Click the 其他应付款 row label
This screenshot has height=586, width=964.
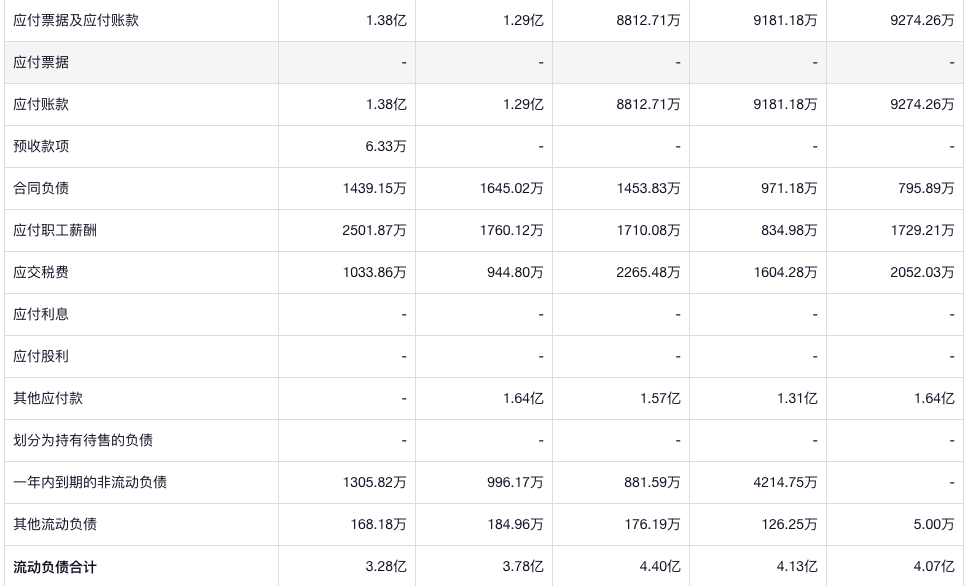48,398
